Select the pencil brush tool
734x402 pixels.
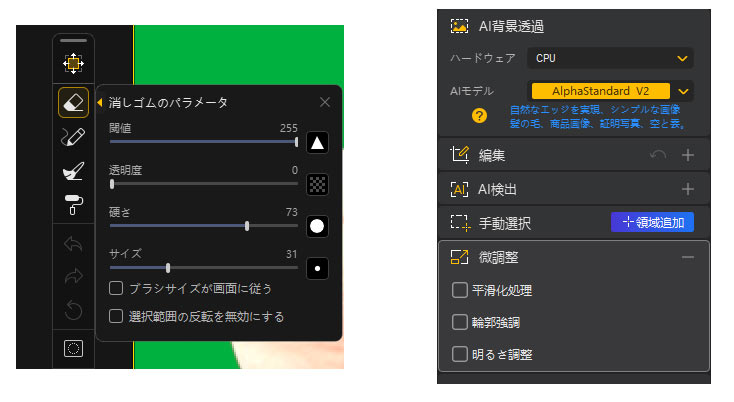tap(73, 137)
